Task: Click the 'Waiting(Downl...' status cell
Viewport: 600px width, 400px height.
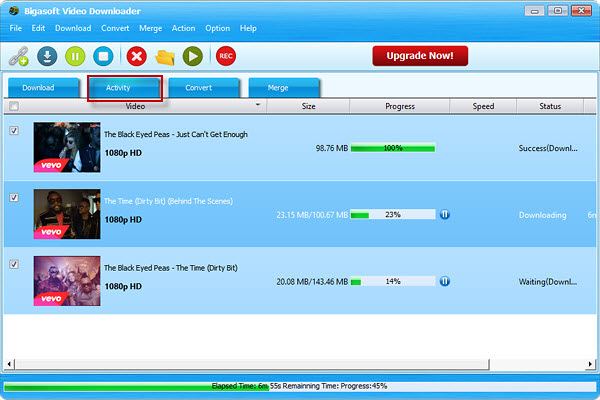Action: (548, 282)
